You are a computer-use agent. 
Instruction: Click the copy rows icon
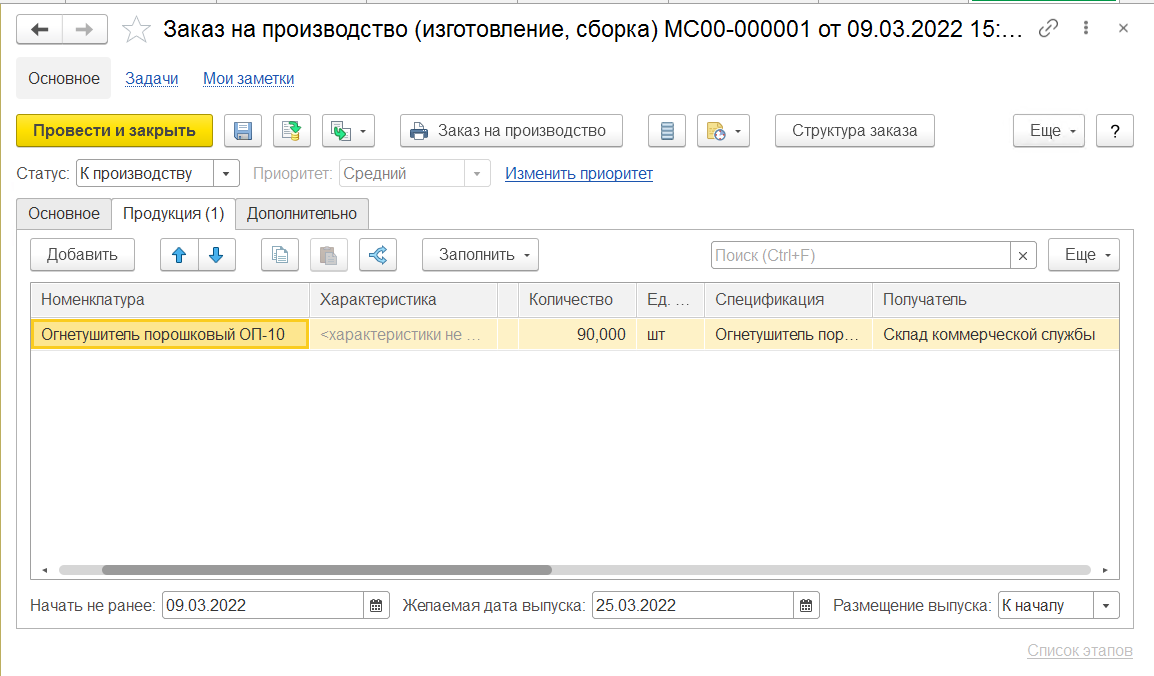[280, 255]
